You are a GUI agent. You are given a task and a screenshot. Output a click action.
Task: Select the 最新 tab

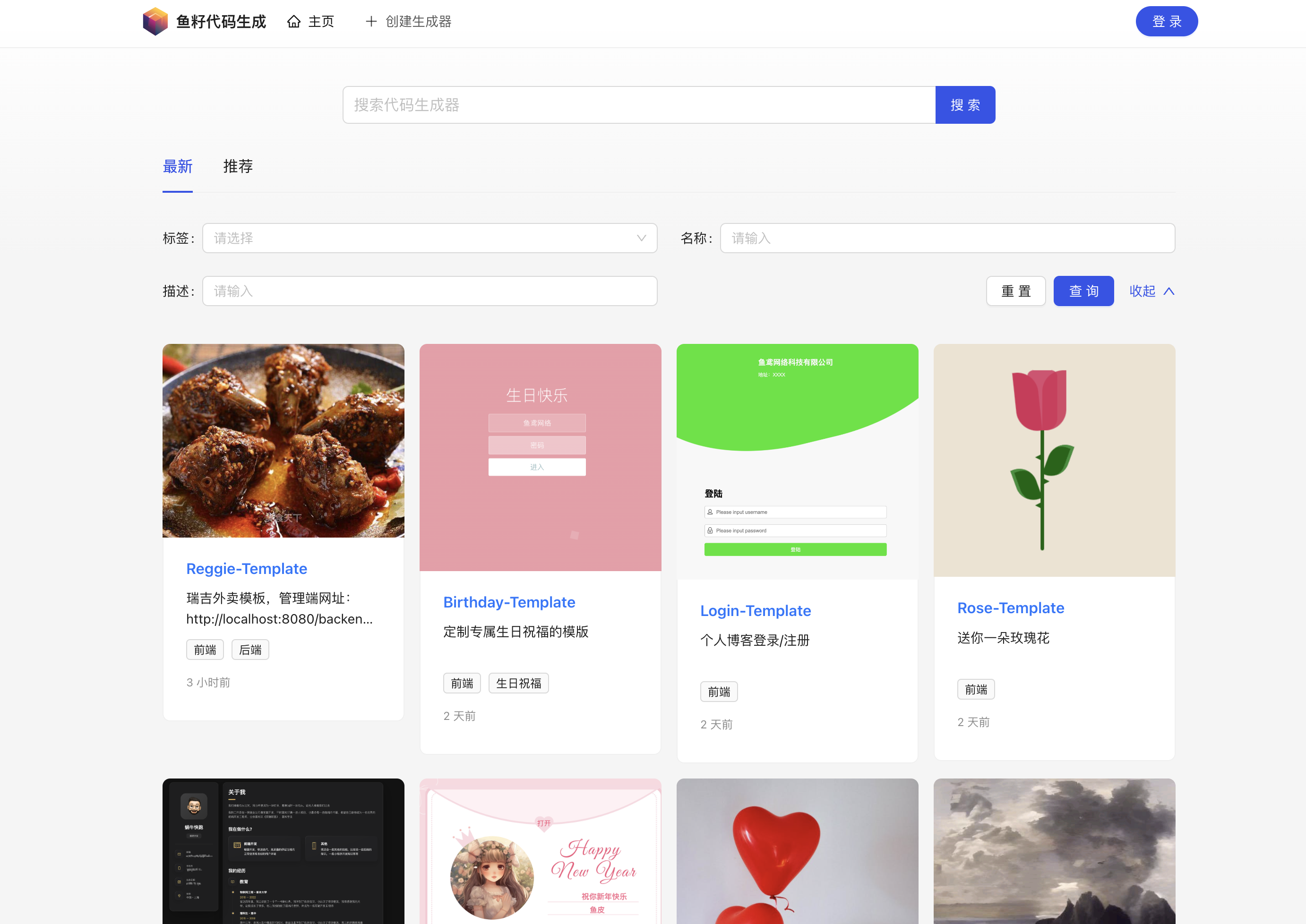pos(178,167)
